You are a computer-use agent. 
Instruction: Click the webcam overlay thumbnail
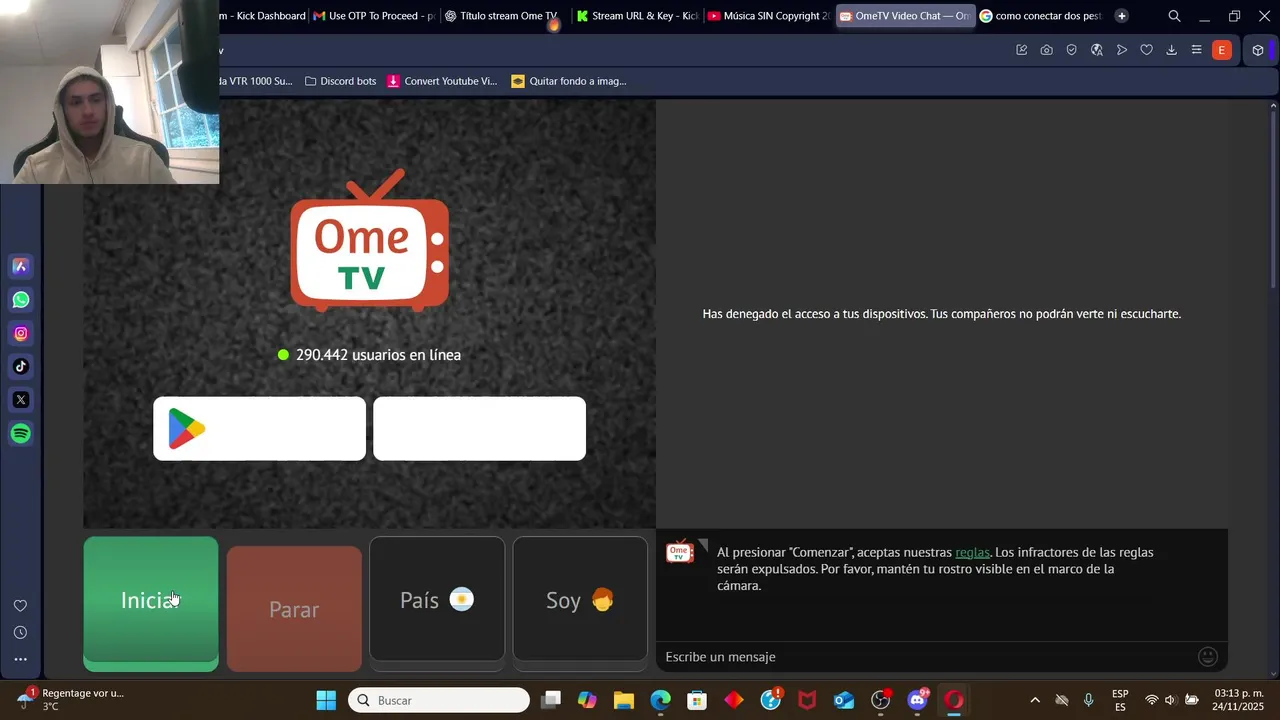109,92
